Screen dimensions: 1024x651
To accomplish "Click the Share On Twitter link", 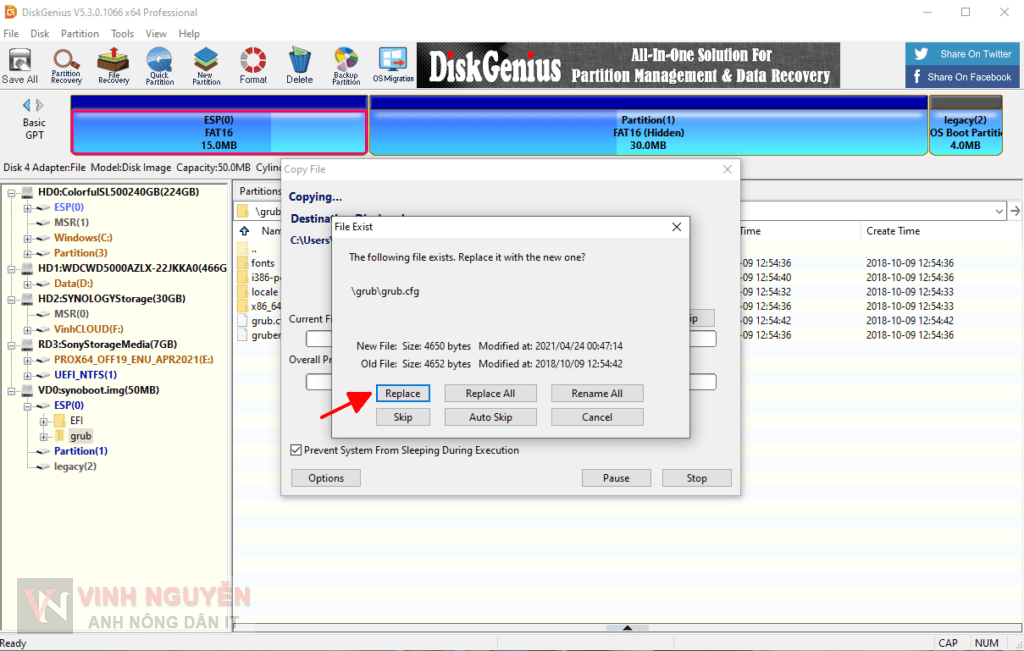I will point(965,54).
